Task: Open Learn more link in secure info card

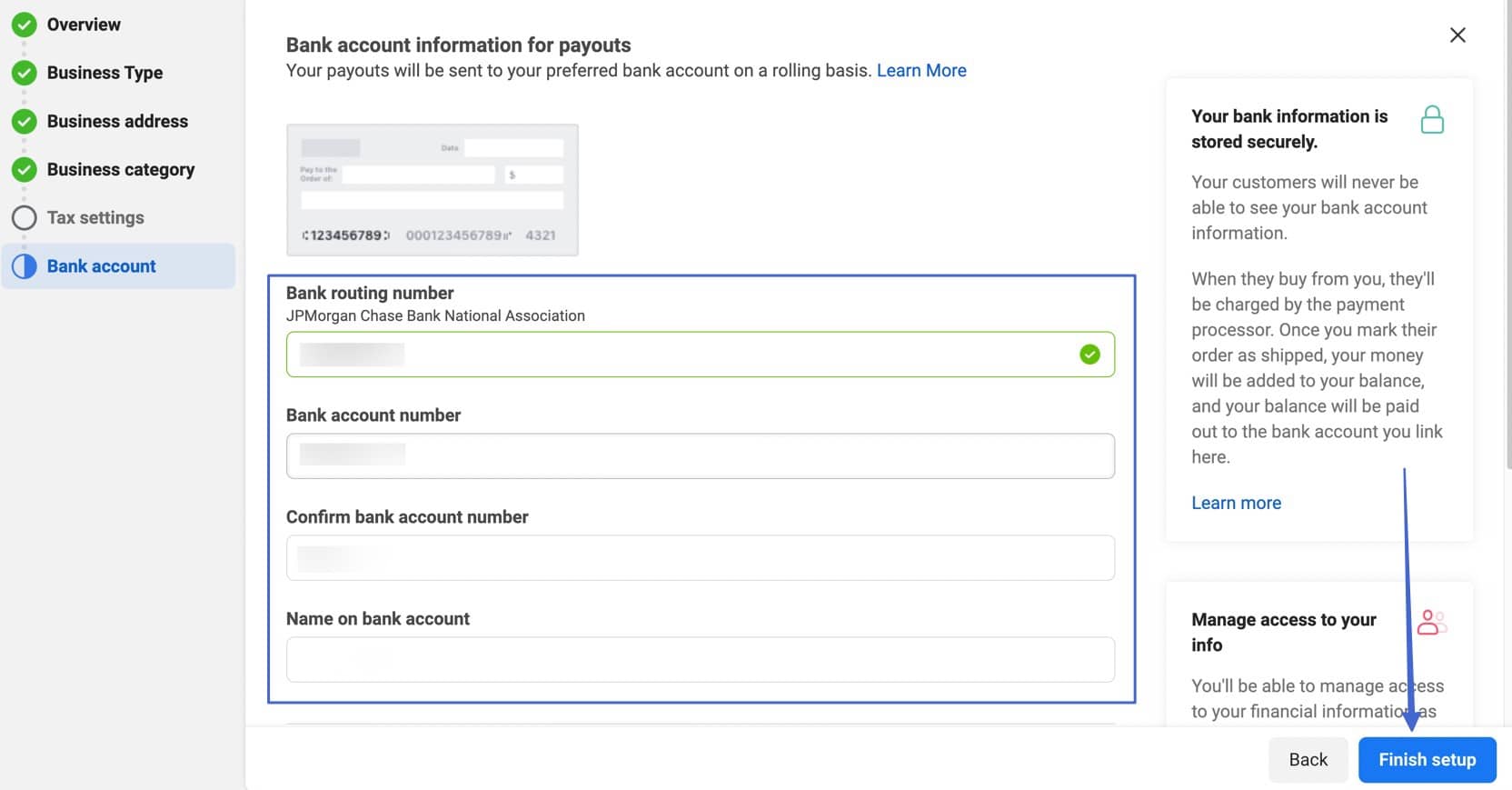Action: coord(1236,503)
